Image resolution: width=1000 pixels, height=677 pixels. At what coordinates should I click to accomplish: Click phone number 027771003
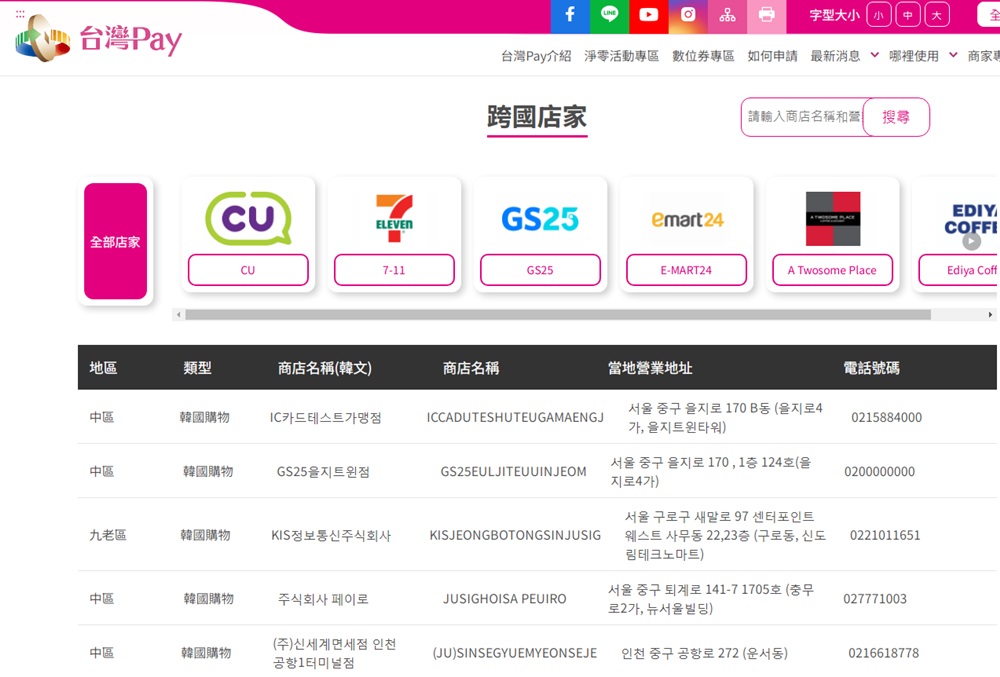pos(875,599)
